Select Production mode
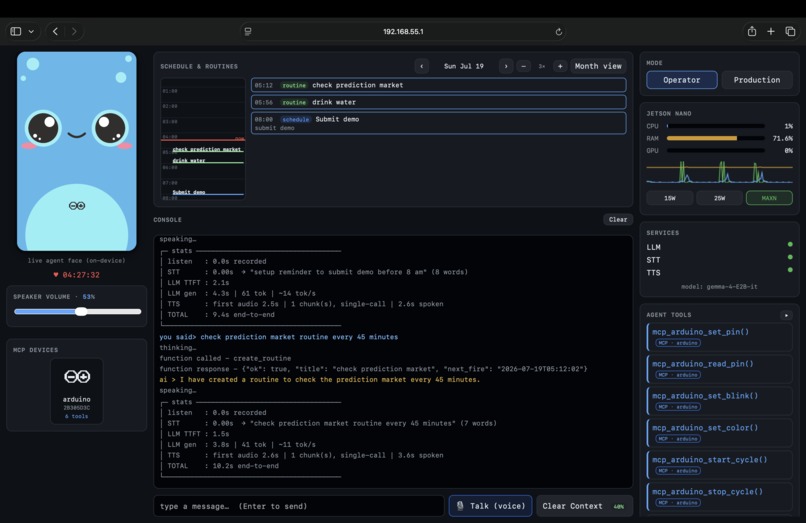Image resolution: width=806 pixels, height=523 pixels. click(757, 80)
